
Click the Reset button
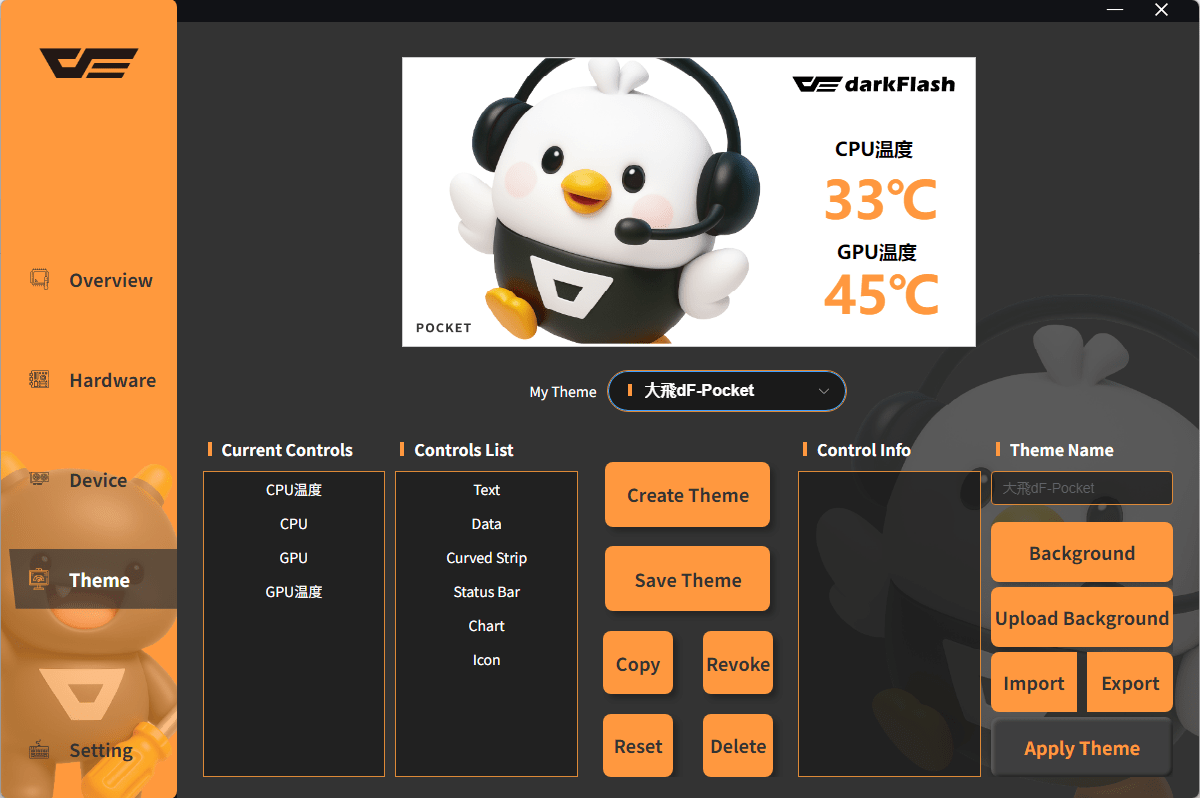(x=638, y=746)
